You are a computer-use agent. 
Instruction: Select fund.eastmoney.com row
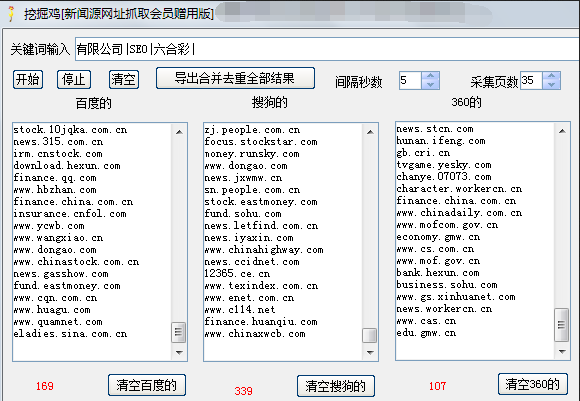click(x=67, y=286)
